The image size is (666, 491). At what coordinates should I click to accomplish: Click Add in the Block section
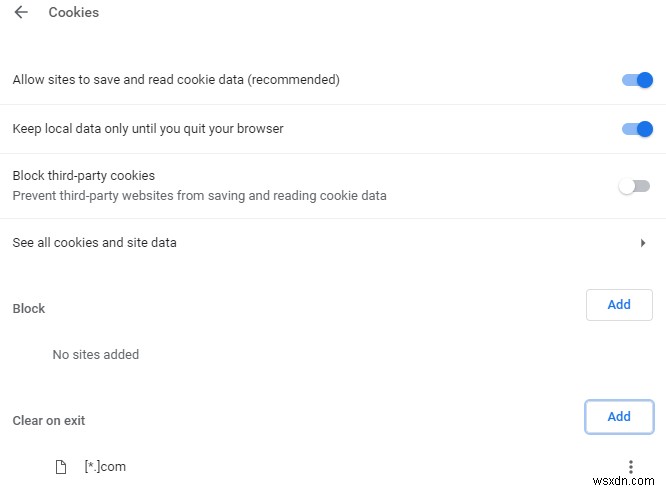(x=619, y=305)
